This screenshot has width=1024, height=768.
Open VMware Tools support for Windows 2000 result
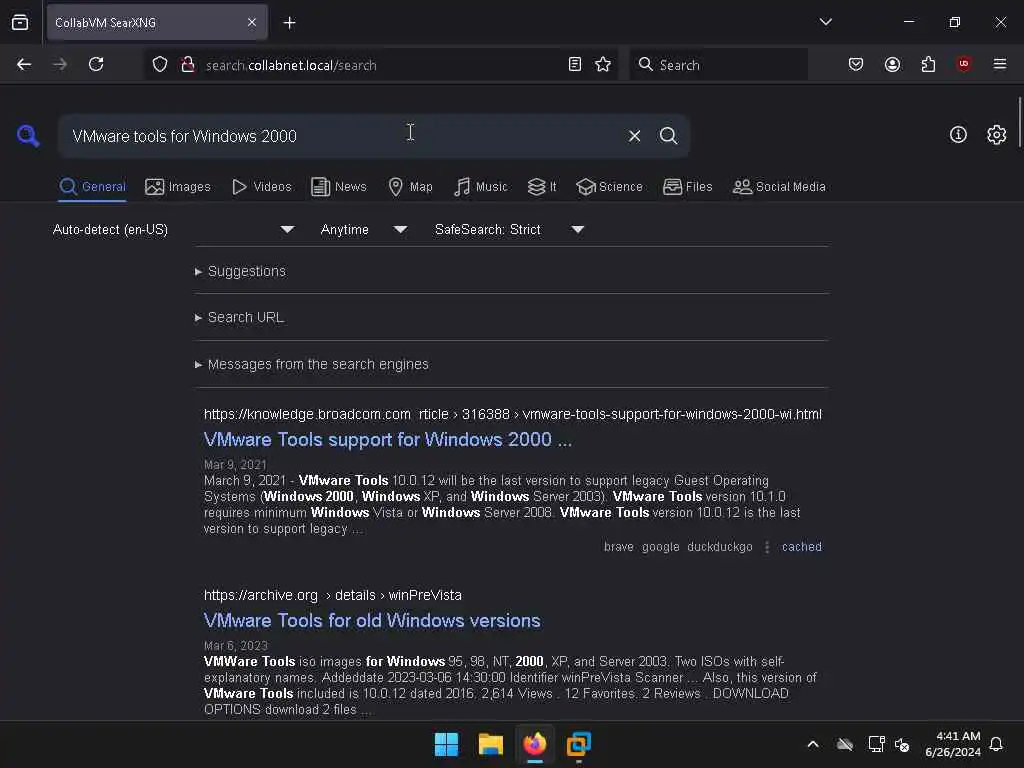pos(388,440)
